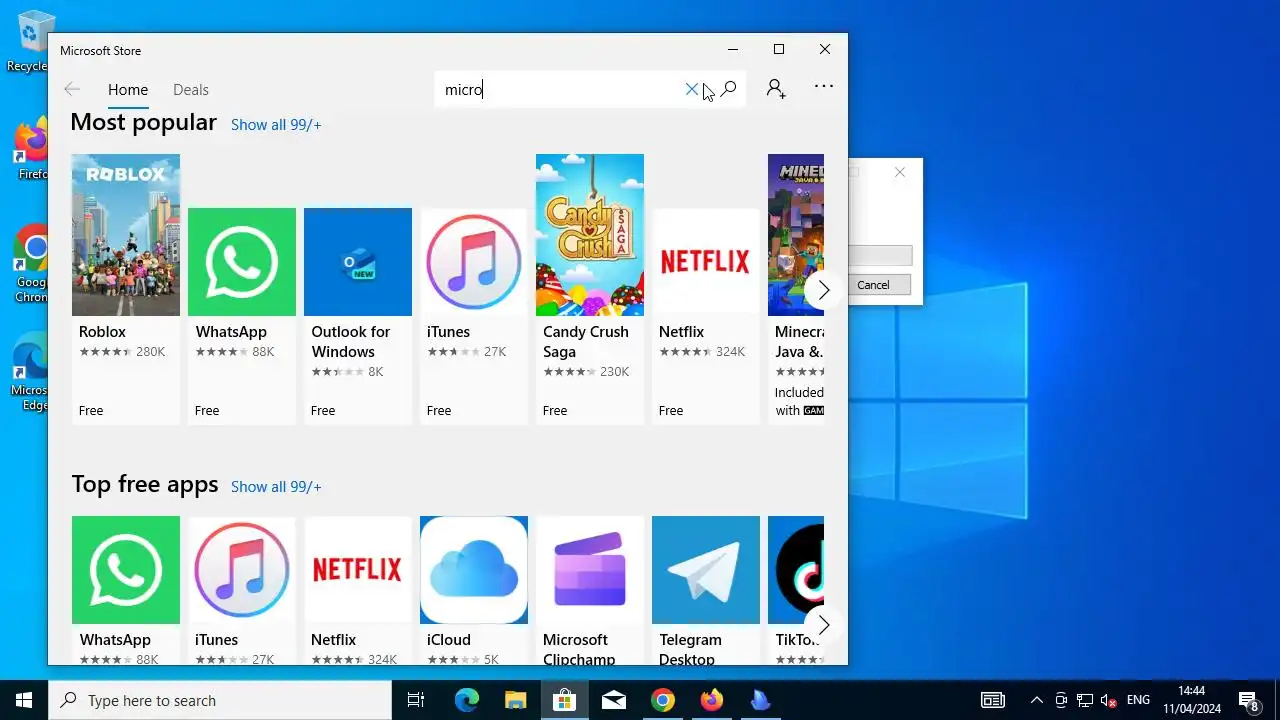Open the Microsoft Clipchamp app icon
This screenshot has height=720, width=1280.
pos(590,570)
